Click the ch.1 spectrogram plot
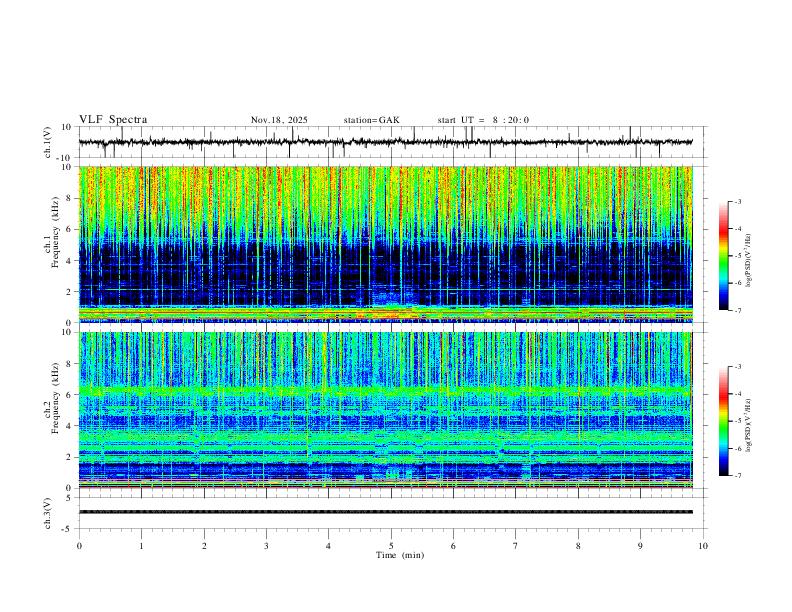This screenshot has width=792, height=612. pyautogui.click(x=386, y=244)
